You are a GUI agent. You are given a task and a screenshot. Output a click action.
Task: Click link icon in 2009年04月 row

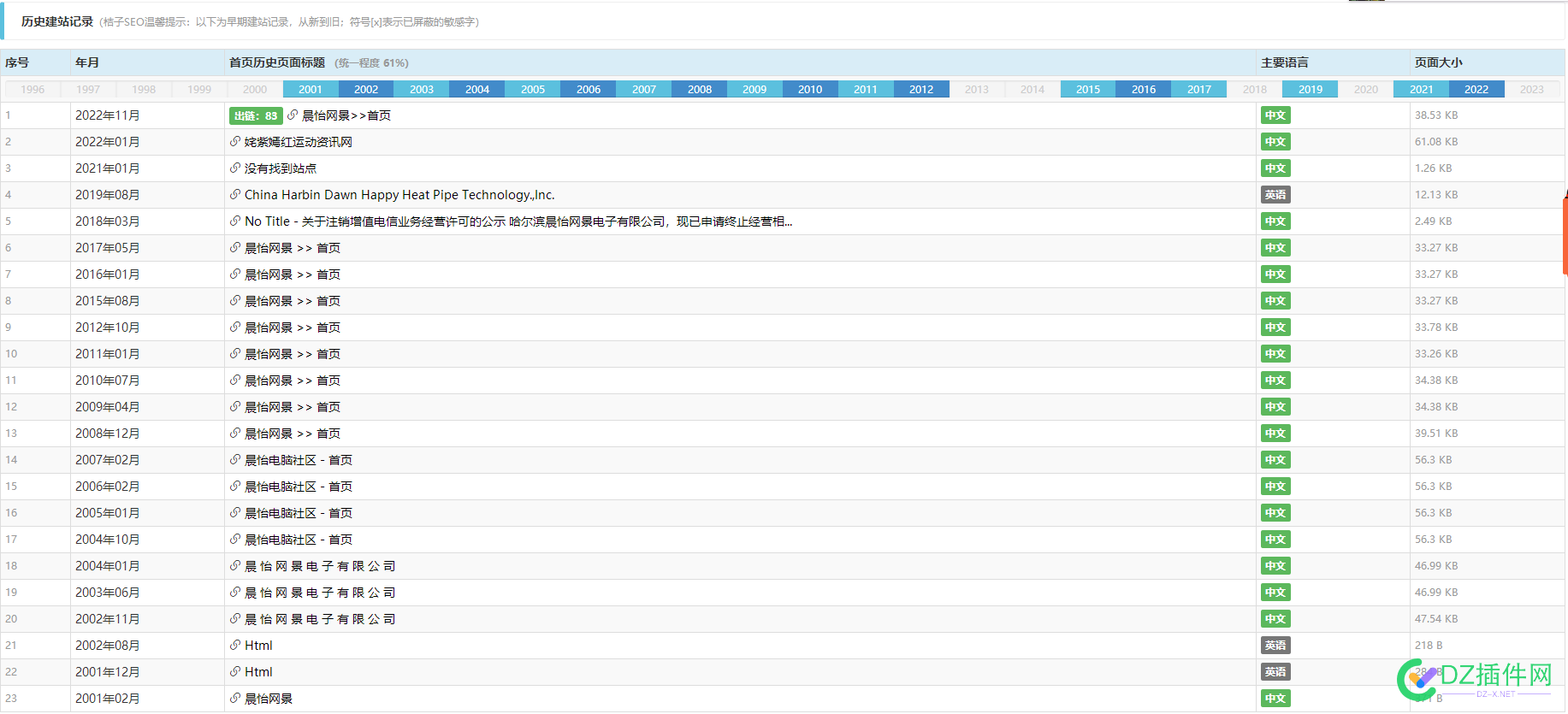pyautogui.click(x=235, y=406)
